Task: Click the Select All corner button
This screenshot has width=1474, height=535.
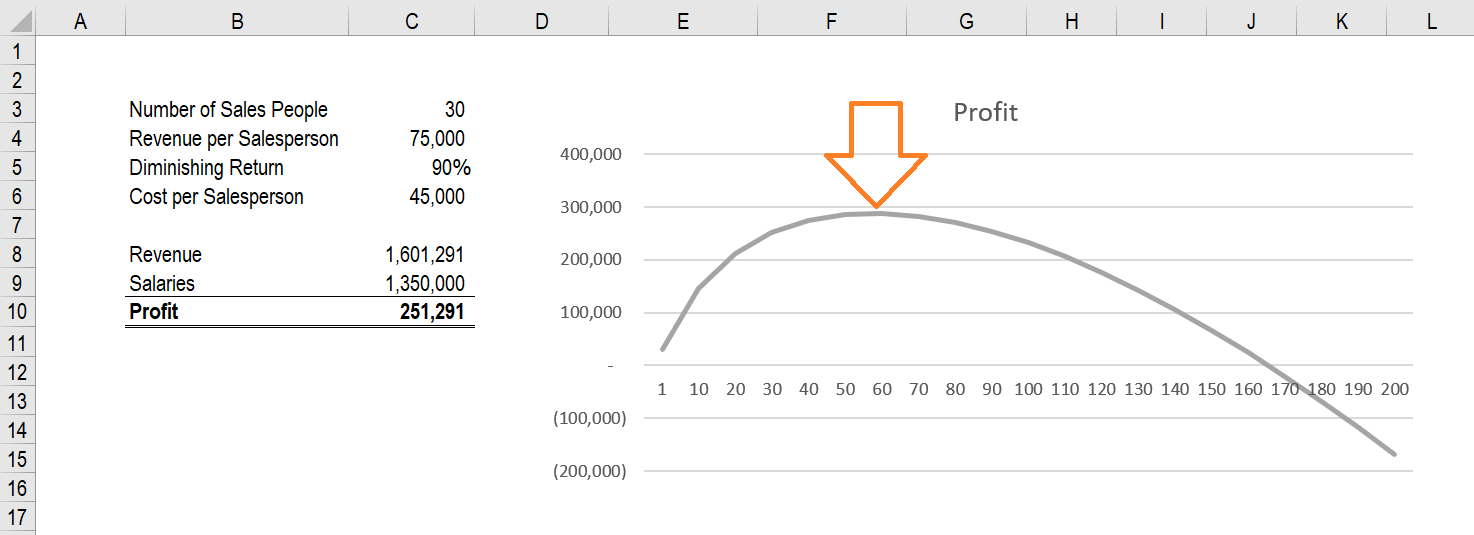Action: coord(18,21)
